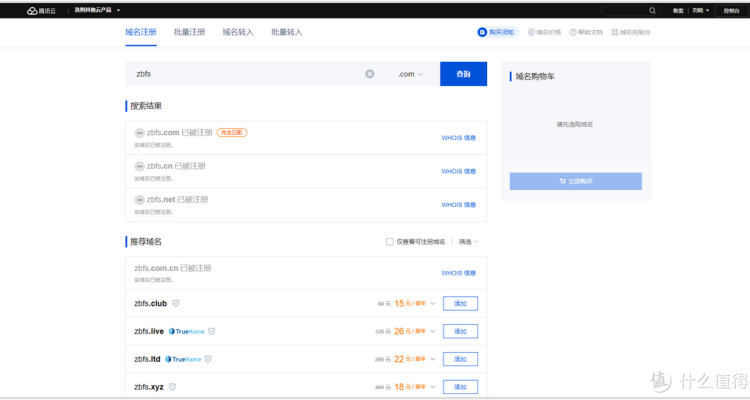The width and height of the screenshot is (750, 400).
Task: Add zbfs.club to cart
Action: [460, 303]
